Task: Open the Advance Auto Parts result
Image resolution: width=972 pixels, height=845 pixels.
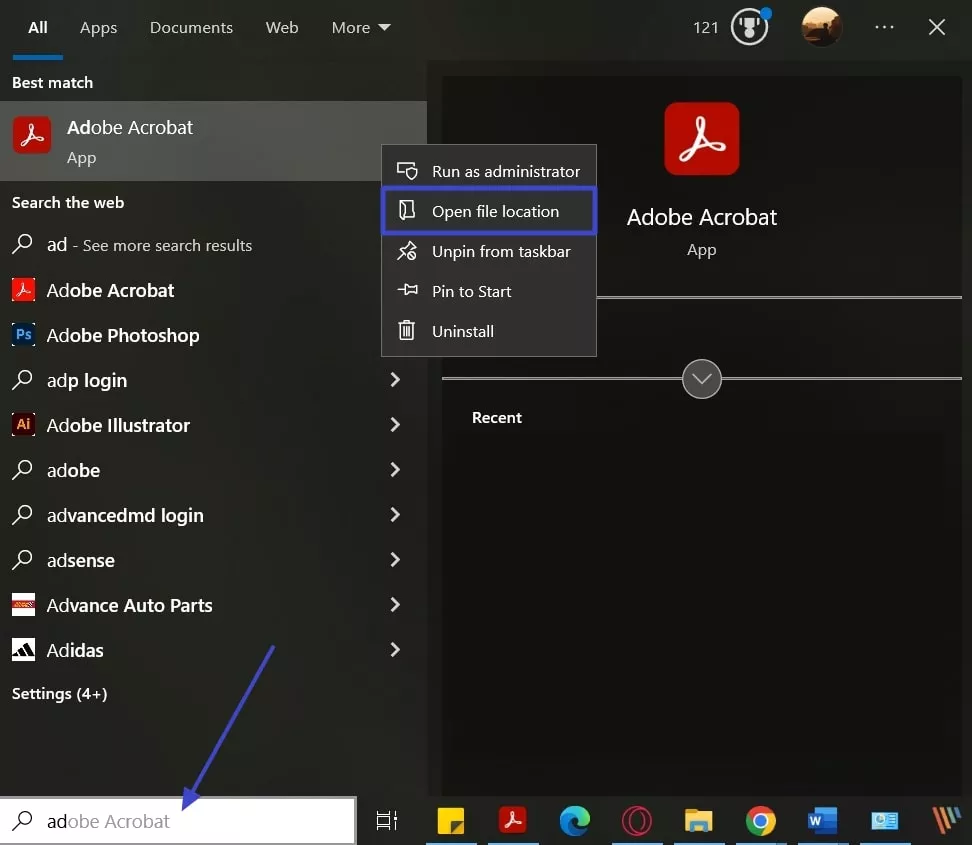Action: pos(130,605)
